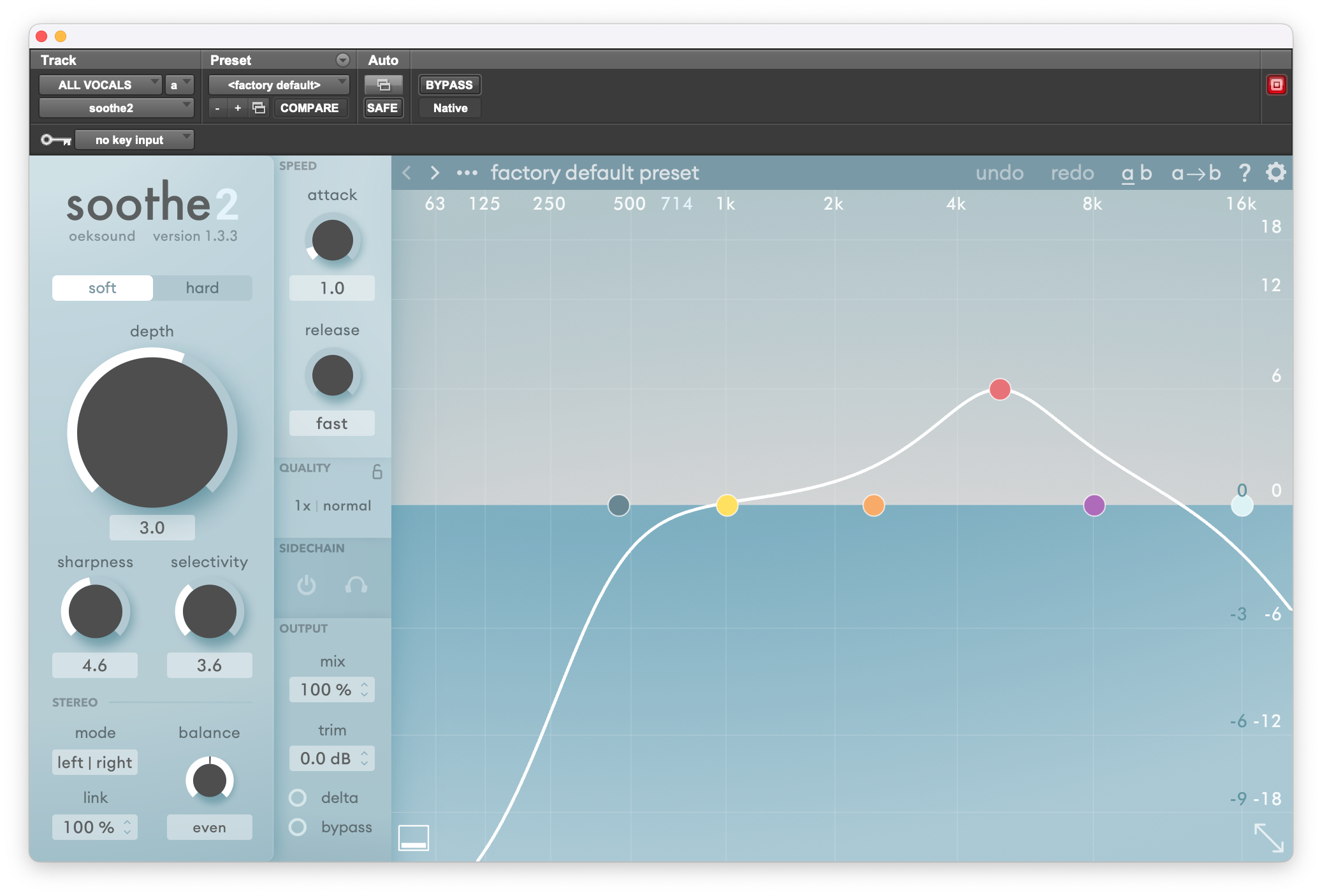Click the key input icon
Image resolution: width=1322 pixels, height=896 pixels.
click(x=55, y=140)
